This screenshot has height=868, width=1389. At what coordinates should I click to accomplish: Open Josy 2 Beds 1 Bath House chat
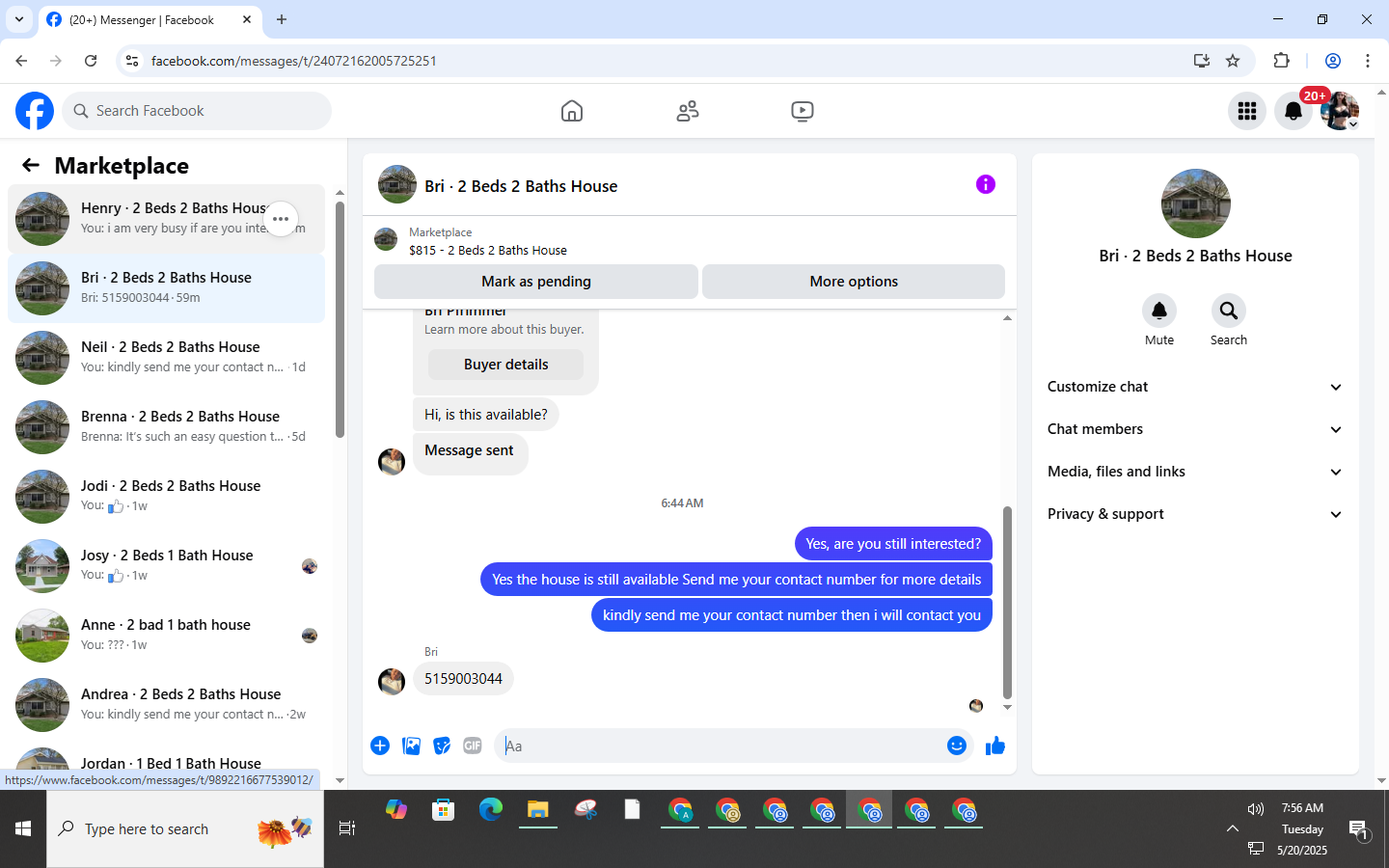coord(166,566)
